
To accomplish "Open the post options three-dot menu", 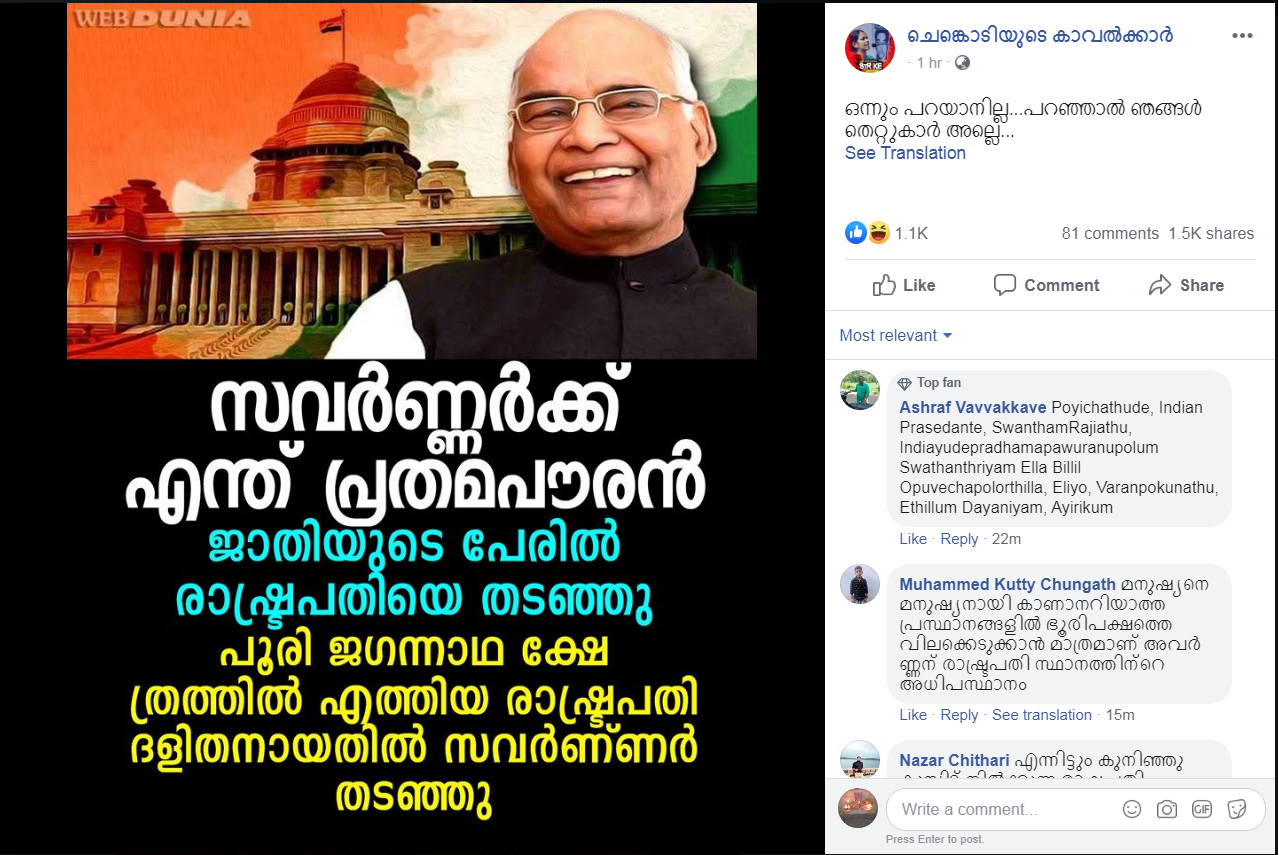I will coord(1242,36).
